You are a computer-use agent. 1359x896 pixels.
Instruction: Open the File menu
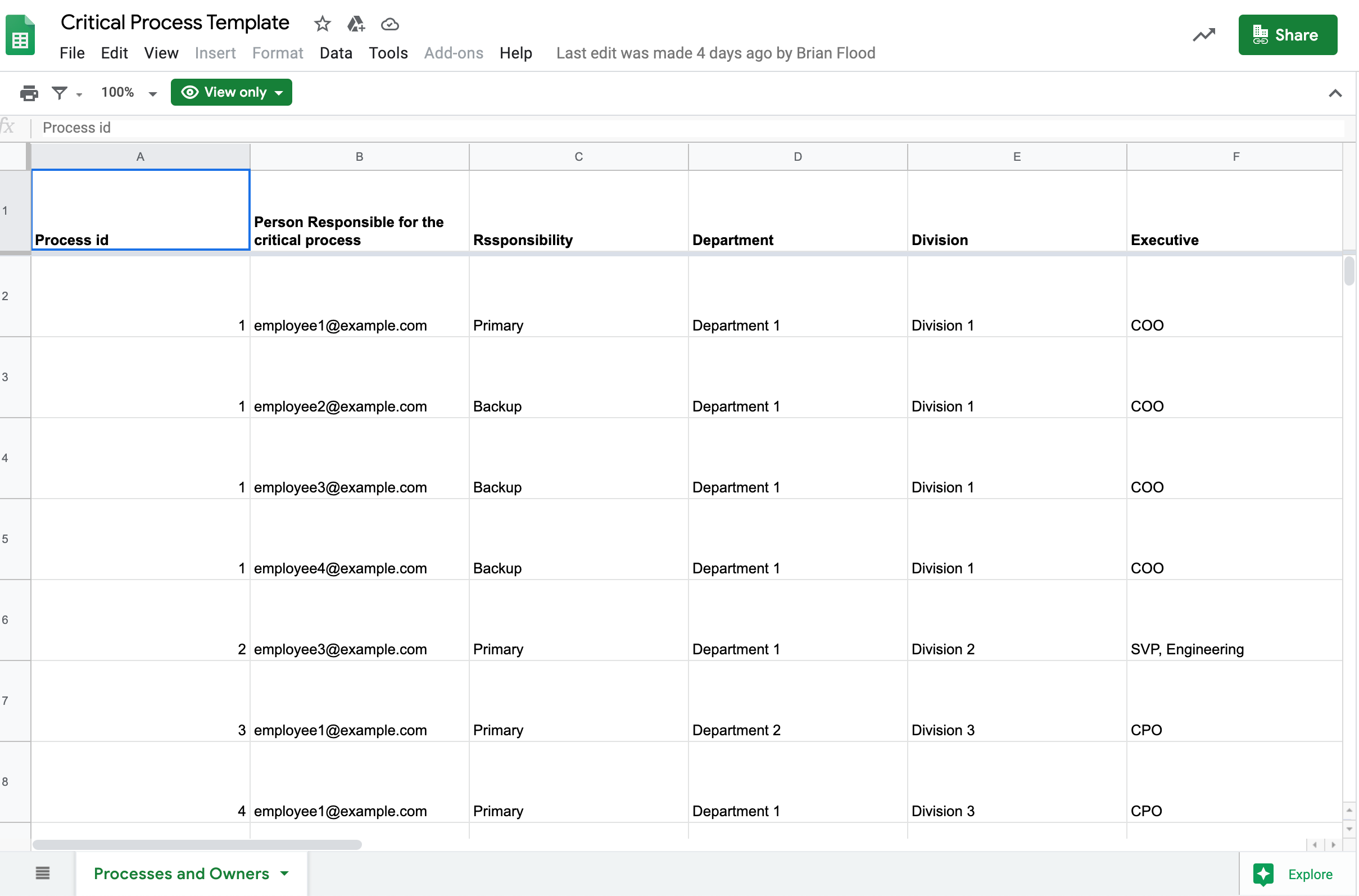72,53
